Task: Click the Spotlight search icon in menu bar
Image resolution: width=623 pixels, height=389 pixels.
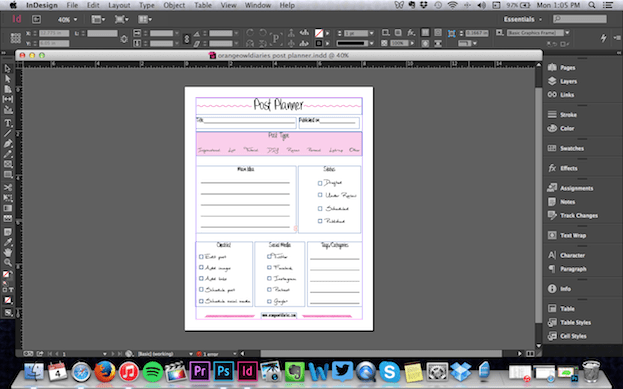Action: coord(592,5)
